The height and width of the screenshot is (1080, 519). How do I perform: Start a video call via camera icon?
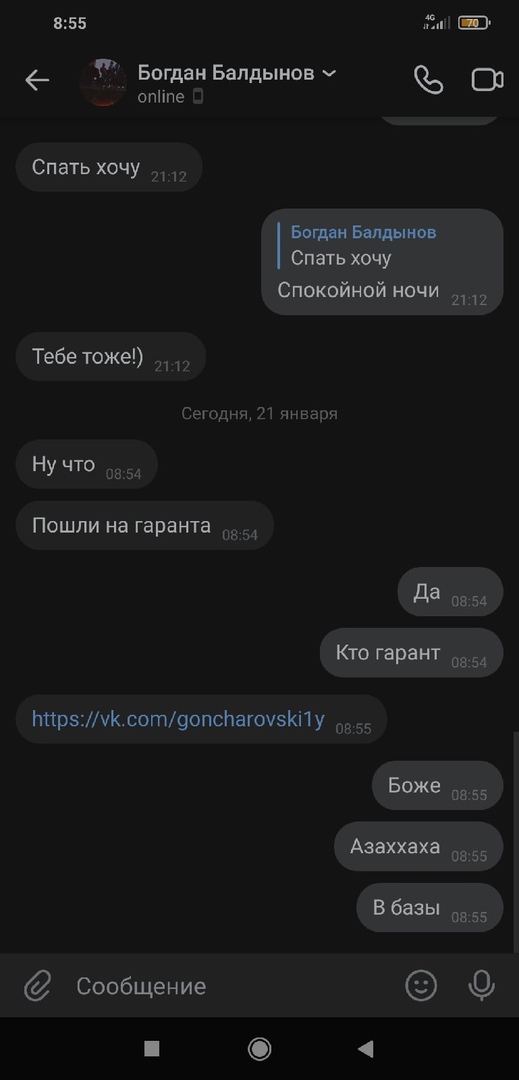(x=487, y=80)
